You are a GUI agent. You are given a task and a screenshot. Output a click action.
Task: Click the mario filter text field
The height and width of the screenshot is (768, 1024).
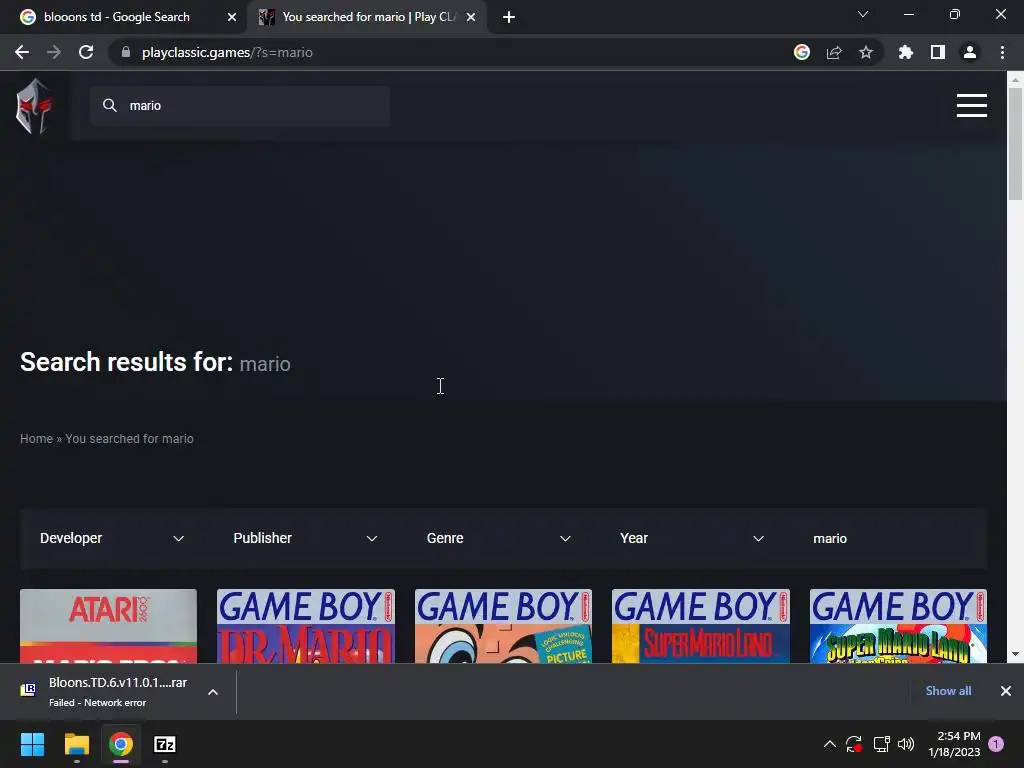coord(891,538)
